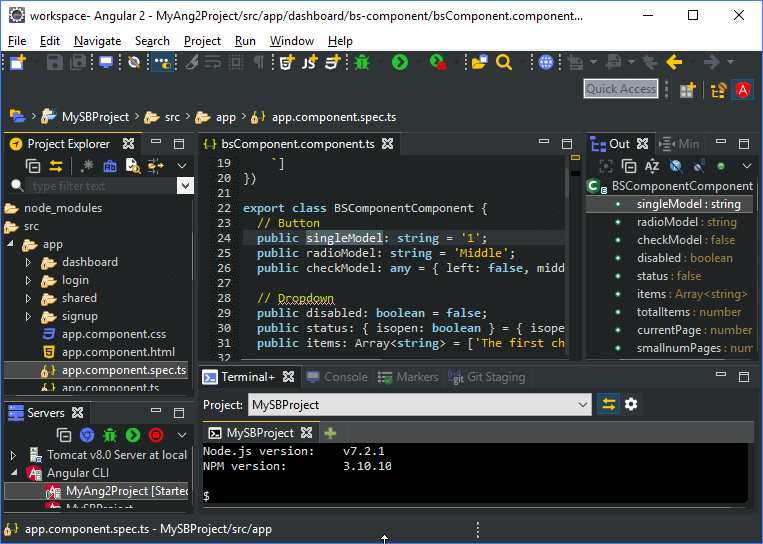This screenshot has height=544, width=763.
Task: Open the Angular perspective icon
Action: 743,90
